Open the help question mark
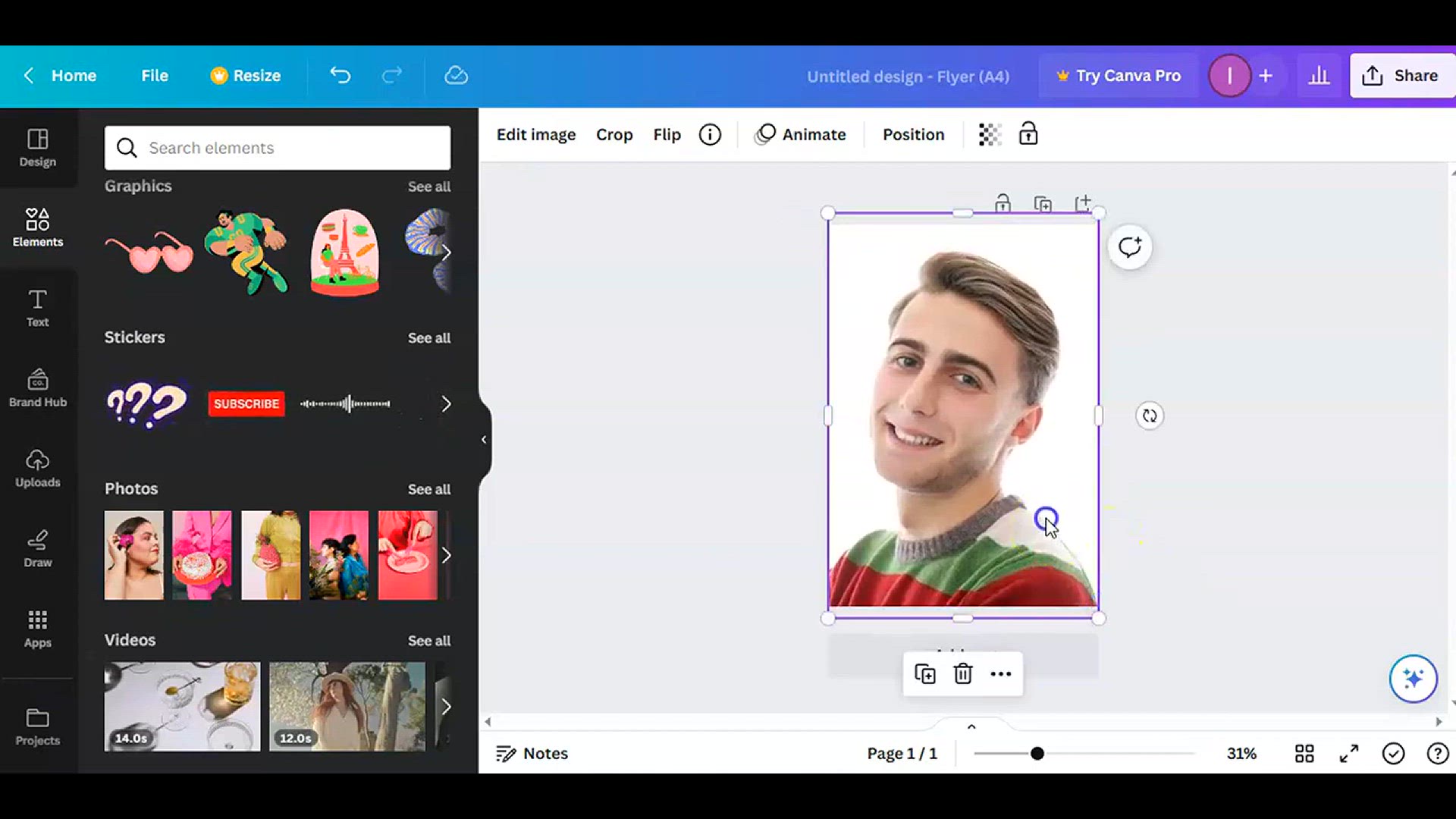1456x819 pixels. pos(1438,753)
